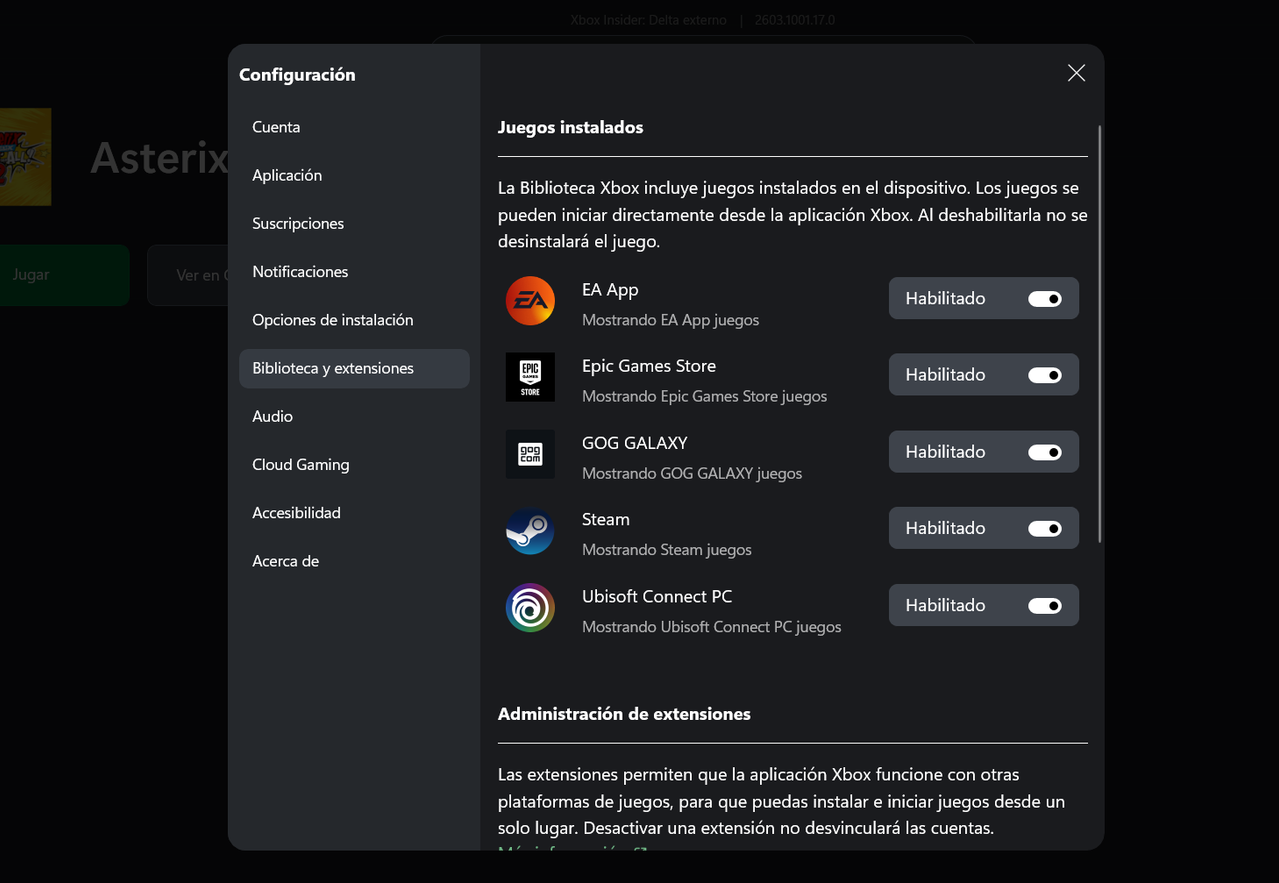The width and height of the screenshot is (1279, 883).
Task: Close the Configuración dialog with the X
Action: pos(1076,73)
